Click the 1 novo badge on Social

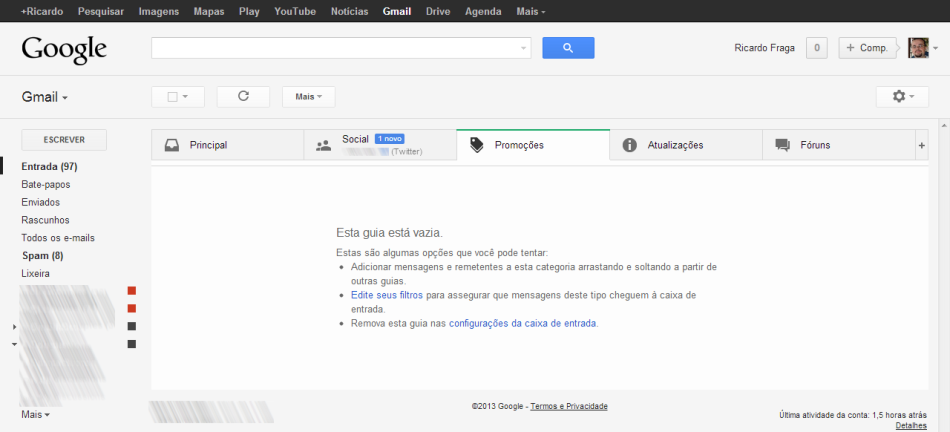pyautogui.click(x=390, y=139)
